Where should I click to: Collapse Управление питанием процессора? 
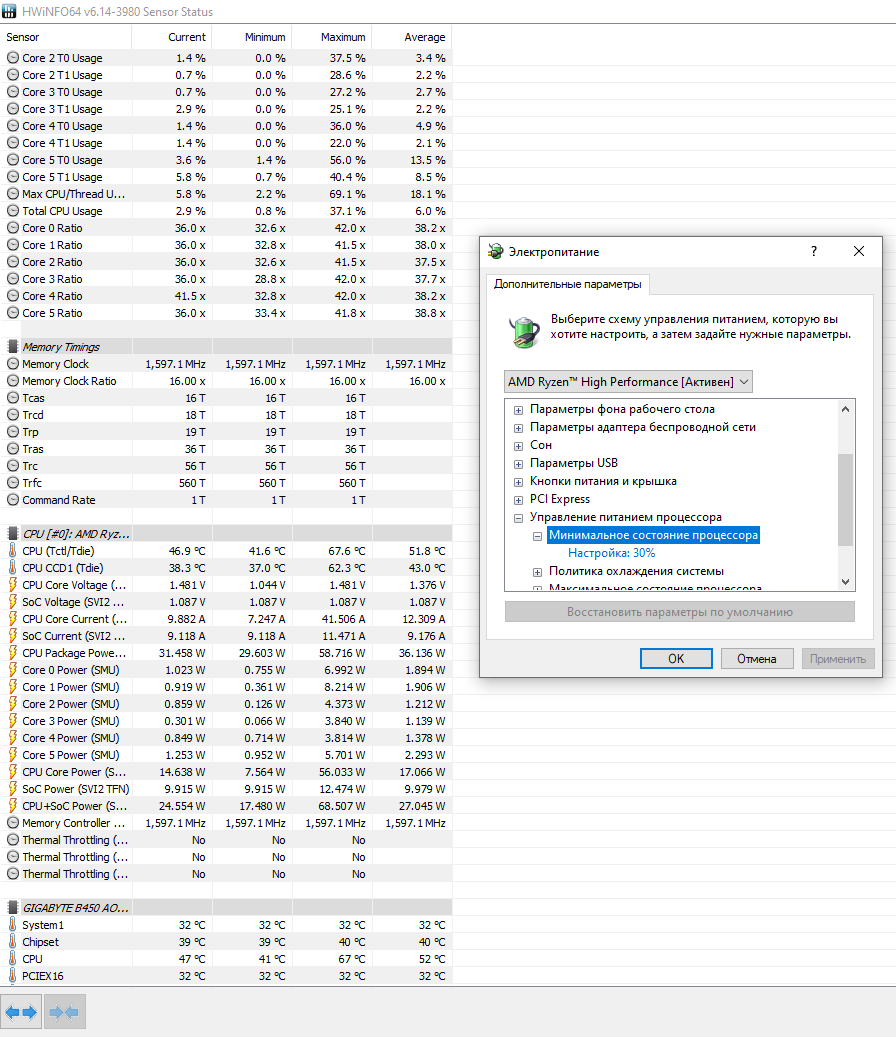pyautogui.click(x=518, y=518)
